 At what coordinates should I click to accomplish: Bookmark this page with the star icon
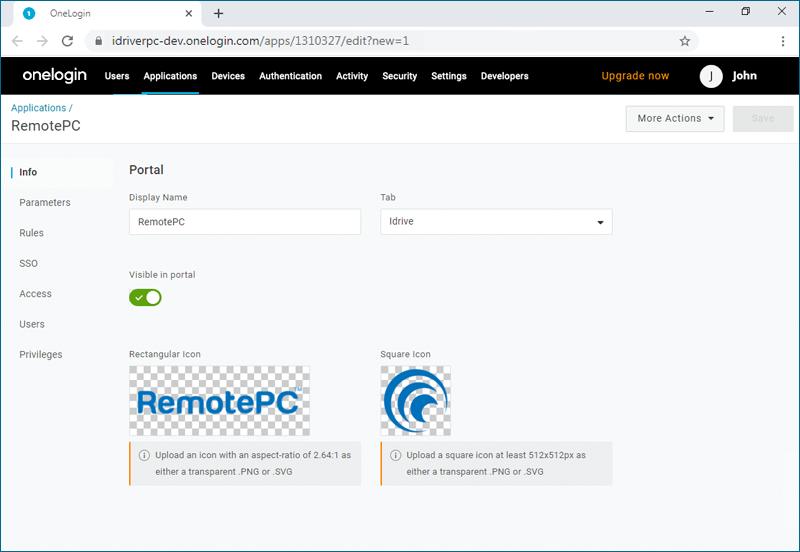point(685,41)
